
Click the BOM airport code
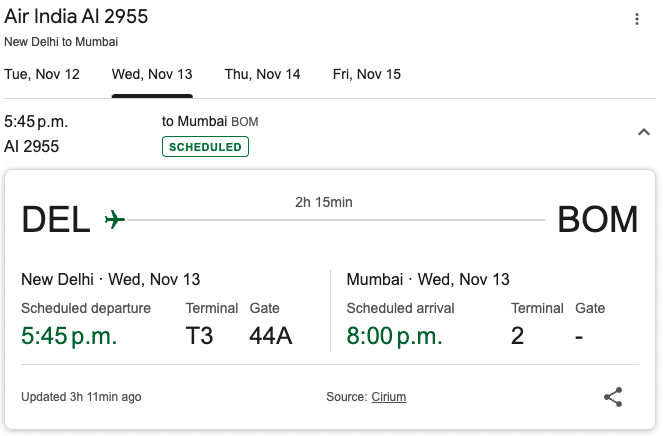597,219
